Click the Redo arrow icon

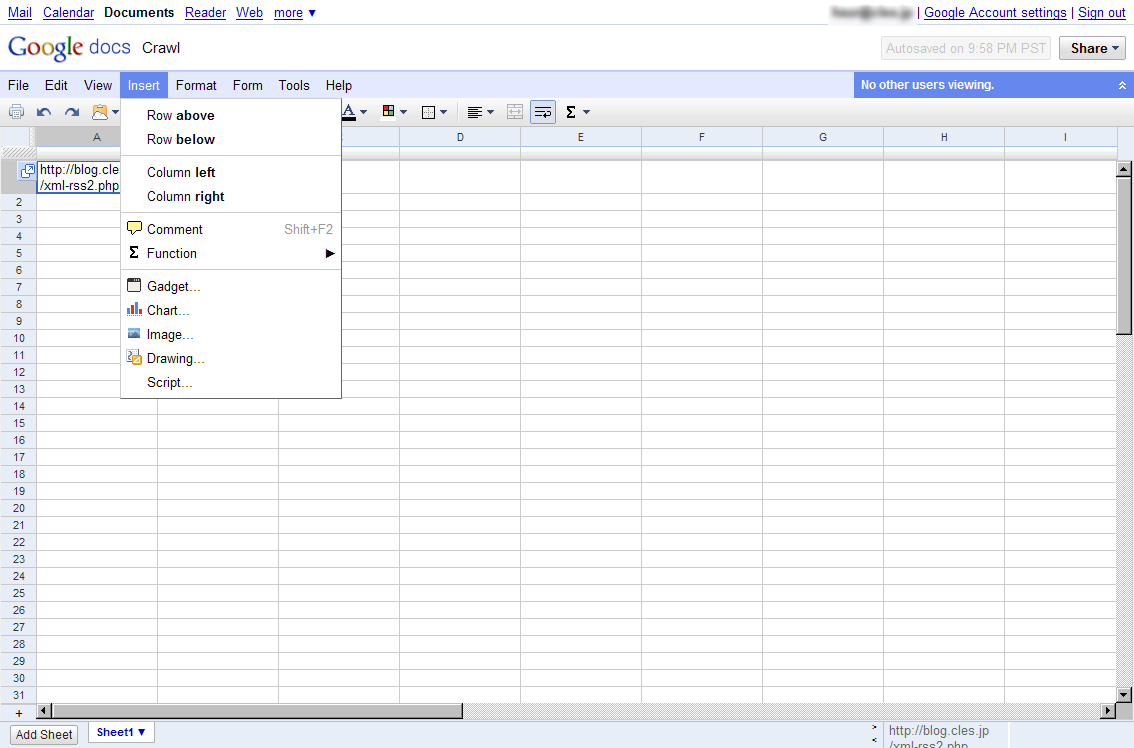point(72,112)
